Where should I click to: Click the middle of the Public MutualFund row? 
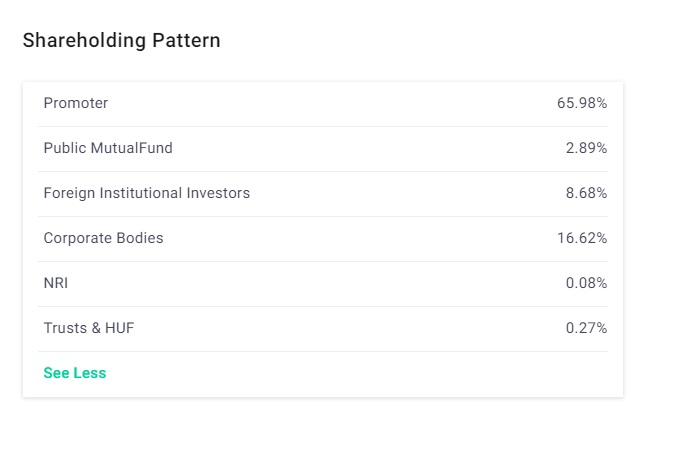point(323,148)
